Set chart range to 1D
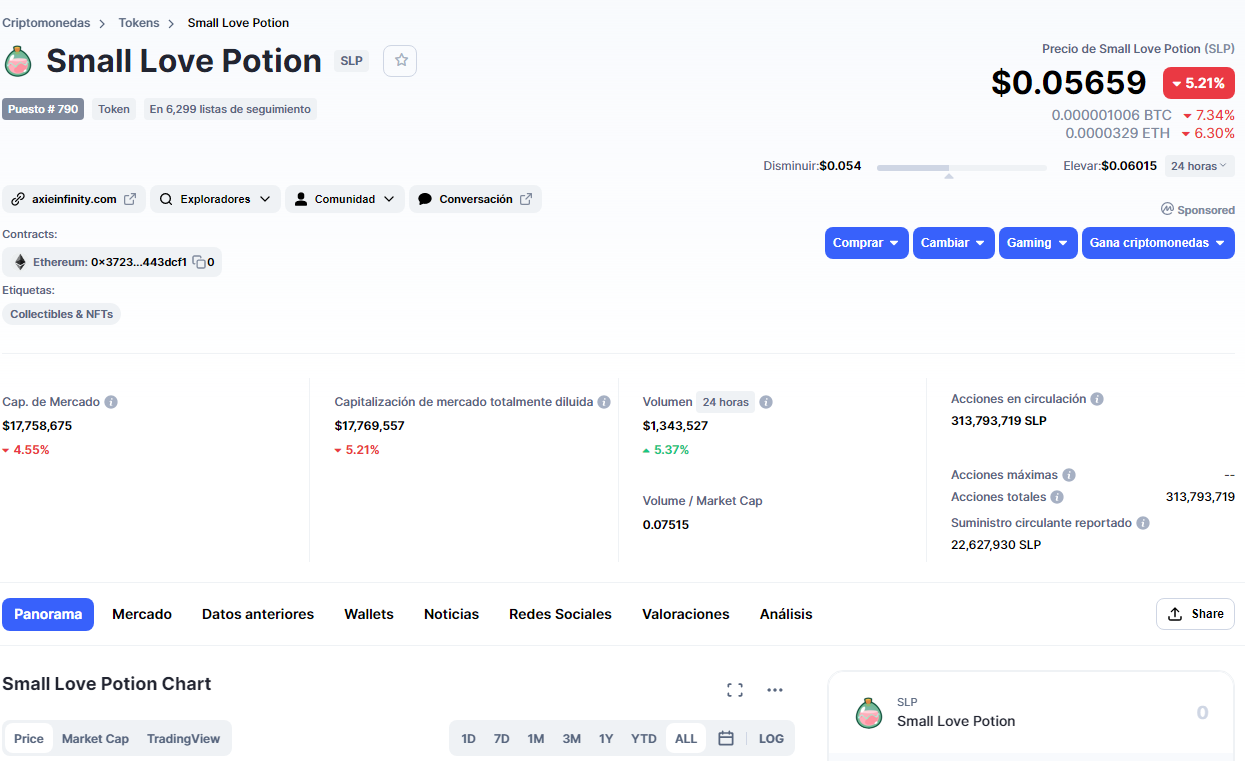 (x=468, y=739)
